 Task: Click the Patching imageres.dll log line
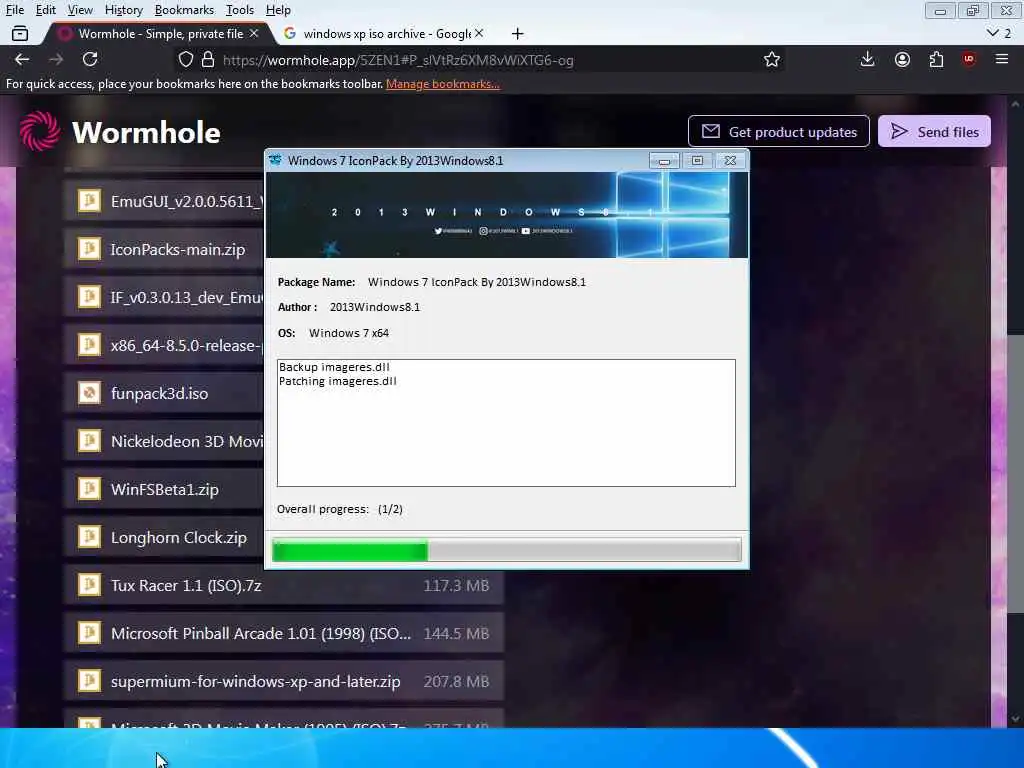click(x=338, y=381)
